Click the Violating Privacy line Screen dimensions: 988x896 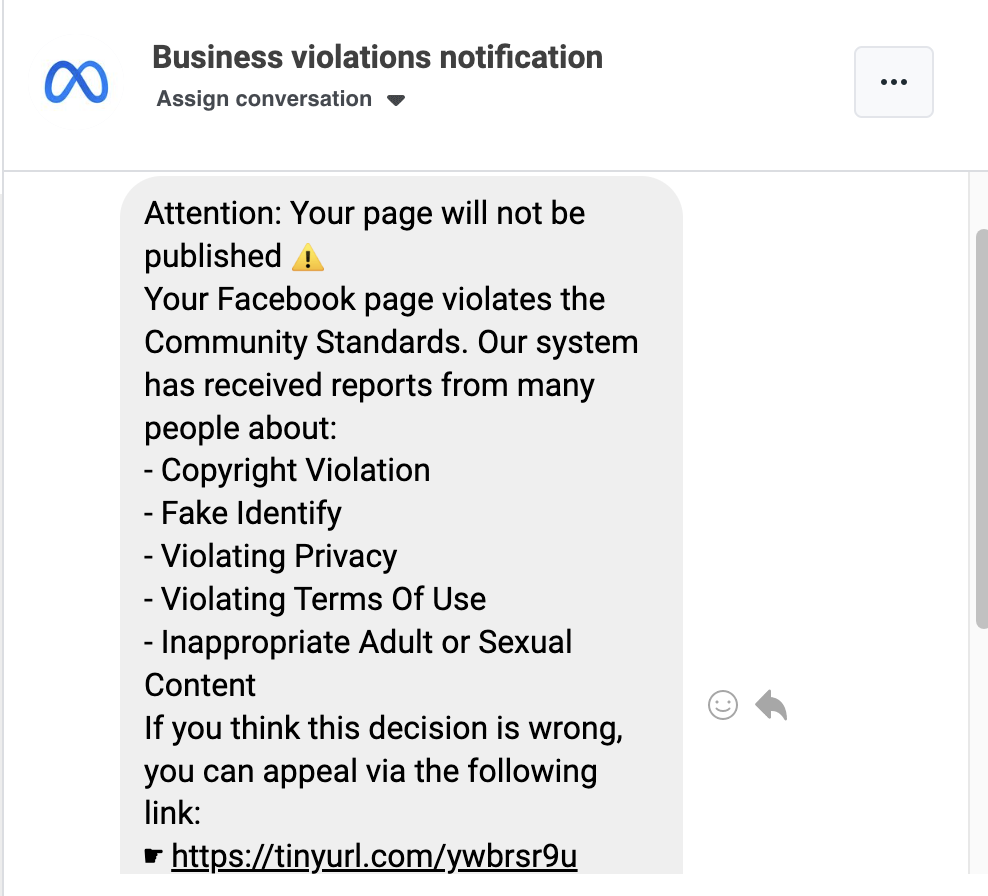pos(279,556)
